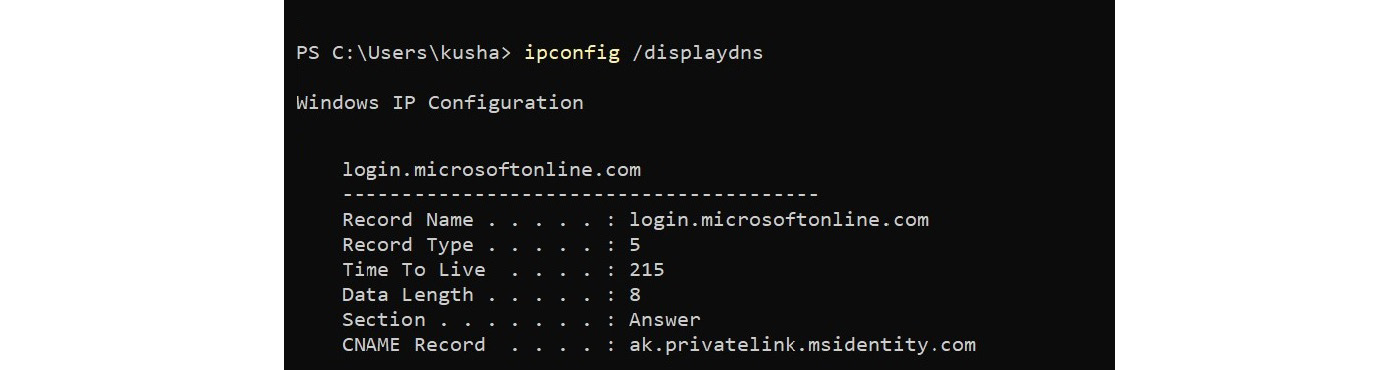The image size is (1399, 370).
Task: Click the CNAME Record label
Action: coord(413,345)
